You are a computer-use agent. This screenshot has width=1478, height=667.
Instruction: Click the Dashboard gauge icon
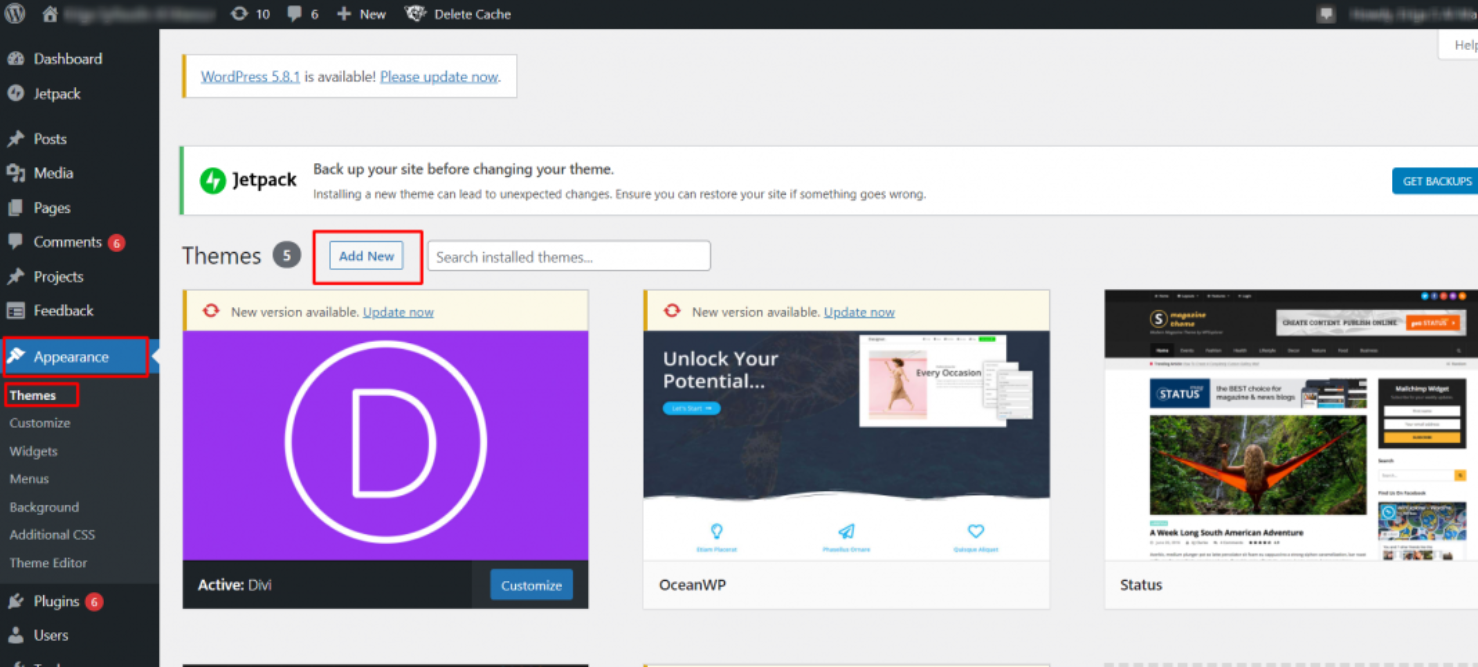[x=16, y=59]
